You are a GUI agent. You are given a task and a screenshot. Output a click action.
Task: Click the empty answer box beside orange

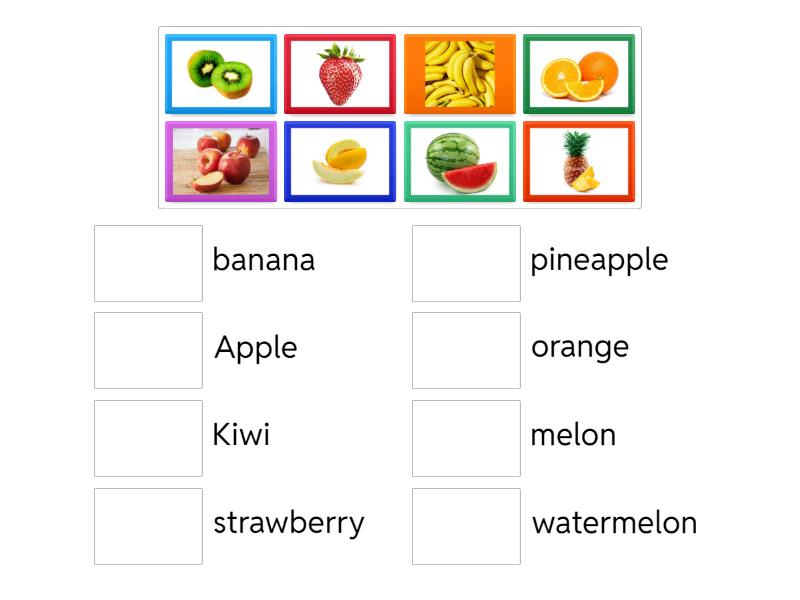tap(465, 347)
